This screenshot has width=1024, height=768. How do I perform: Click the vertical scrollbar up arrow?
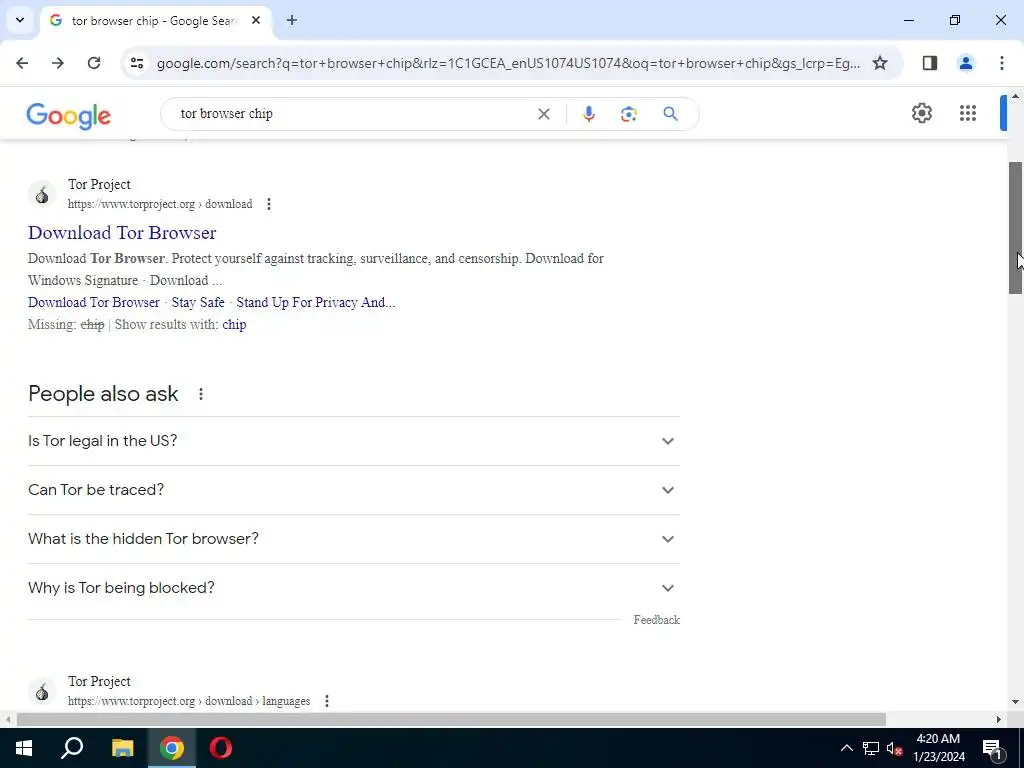point(1016,97)
